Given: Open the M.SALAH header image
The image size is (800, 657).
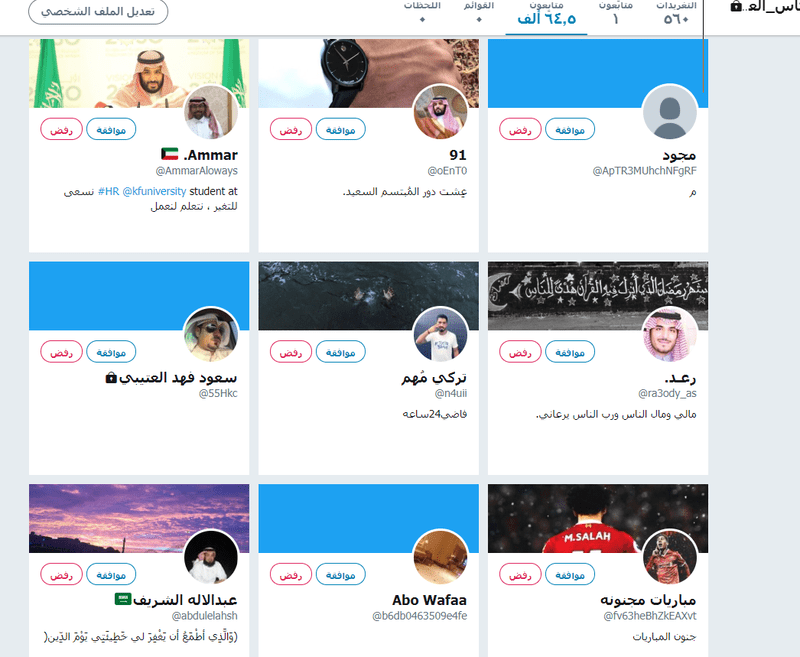Looking at the screenshot, I should pos(597,518).
